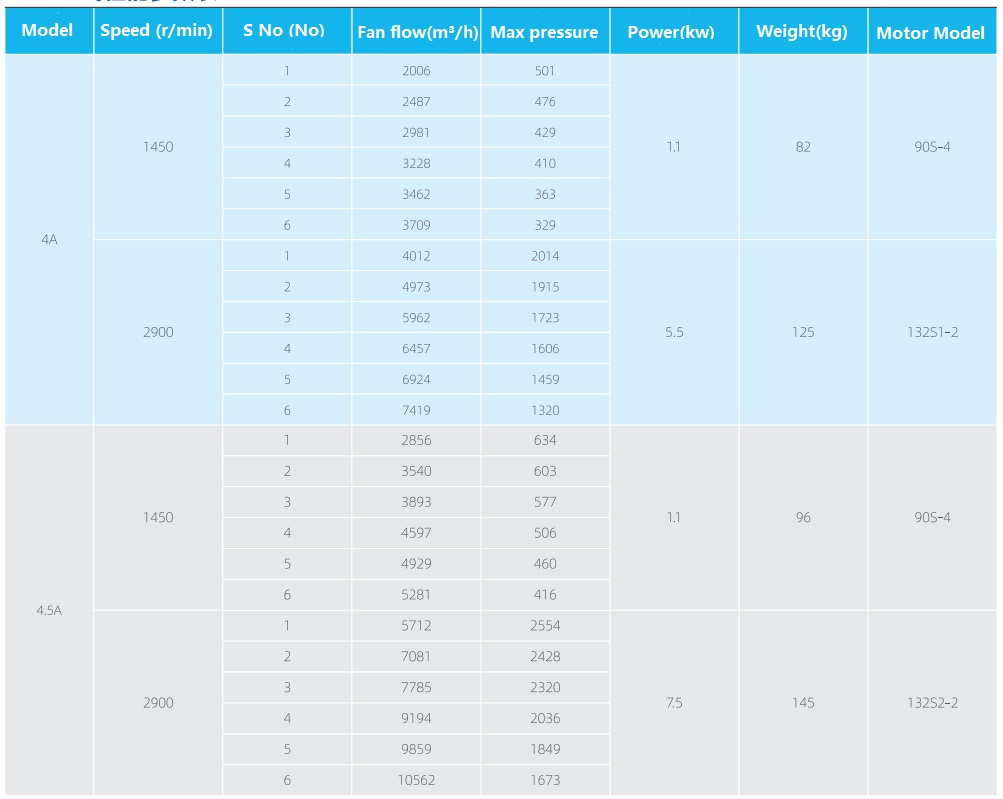Click the Max pressure header
This screenshot has height=799, width=1003.
pos(544,32)
